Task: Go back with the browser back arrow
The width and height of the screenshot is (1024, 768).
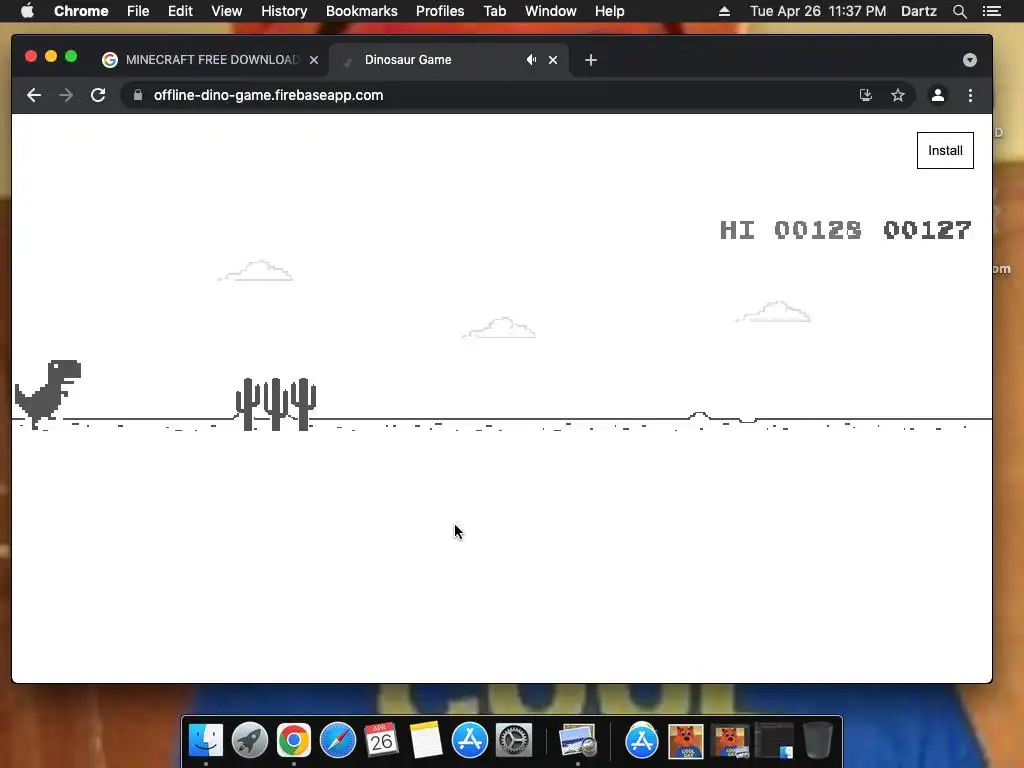Action: tap(34, 95)
